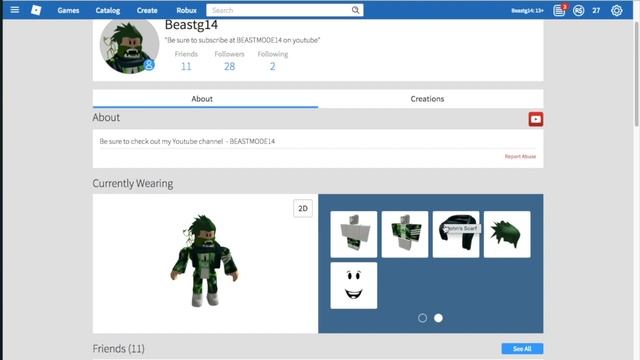Switch to the Creations tab
The height and width of the screenshot is (360, 640).
click(431, 99)
